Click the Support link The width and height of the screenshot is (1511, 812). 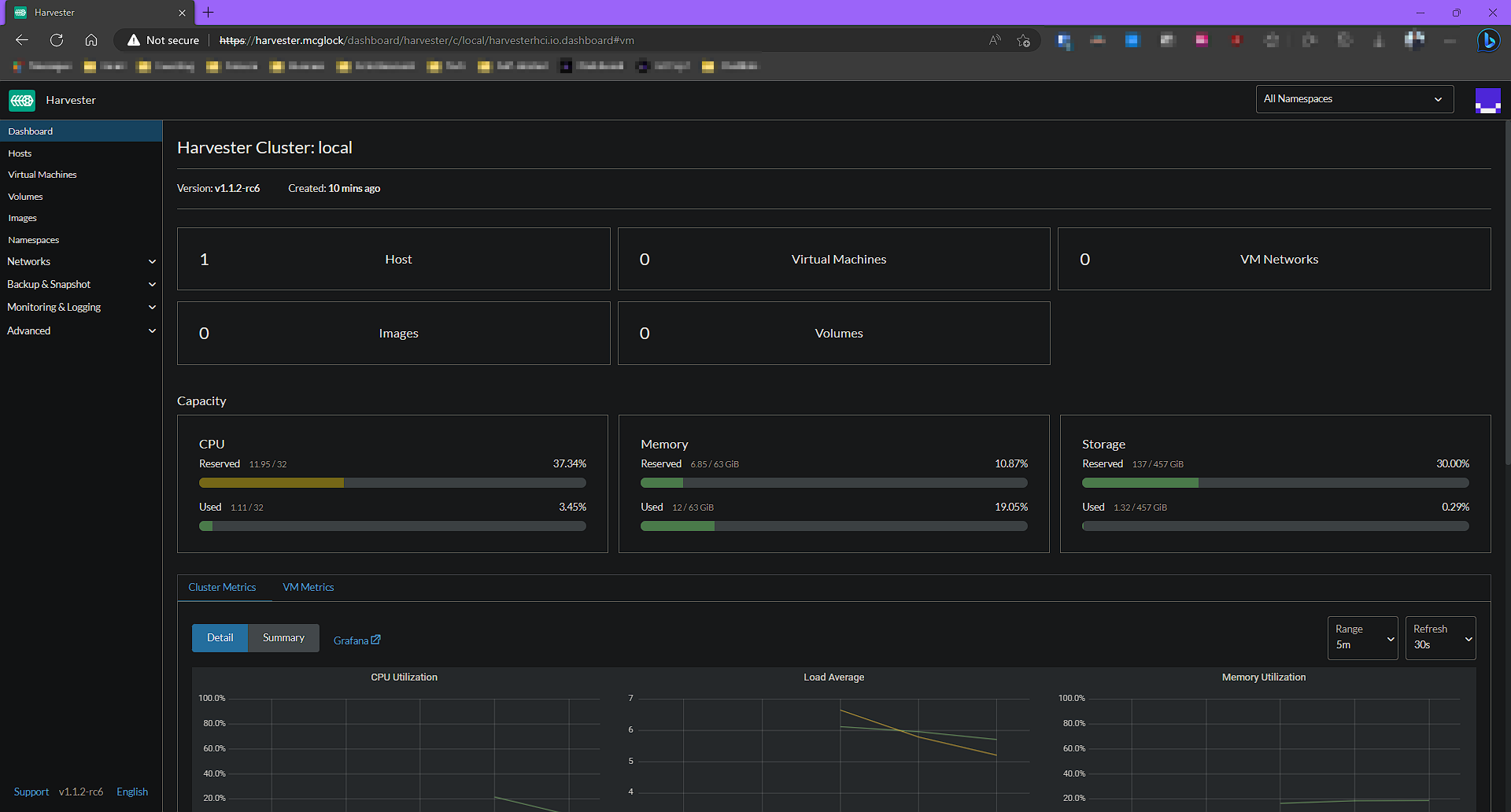click(x=31, y=792)
